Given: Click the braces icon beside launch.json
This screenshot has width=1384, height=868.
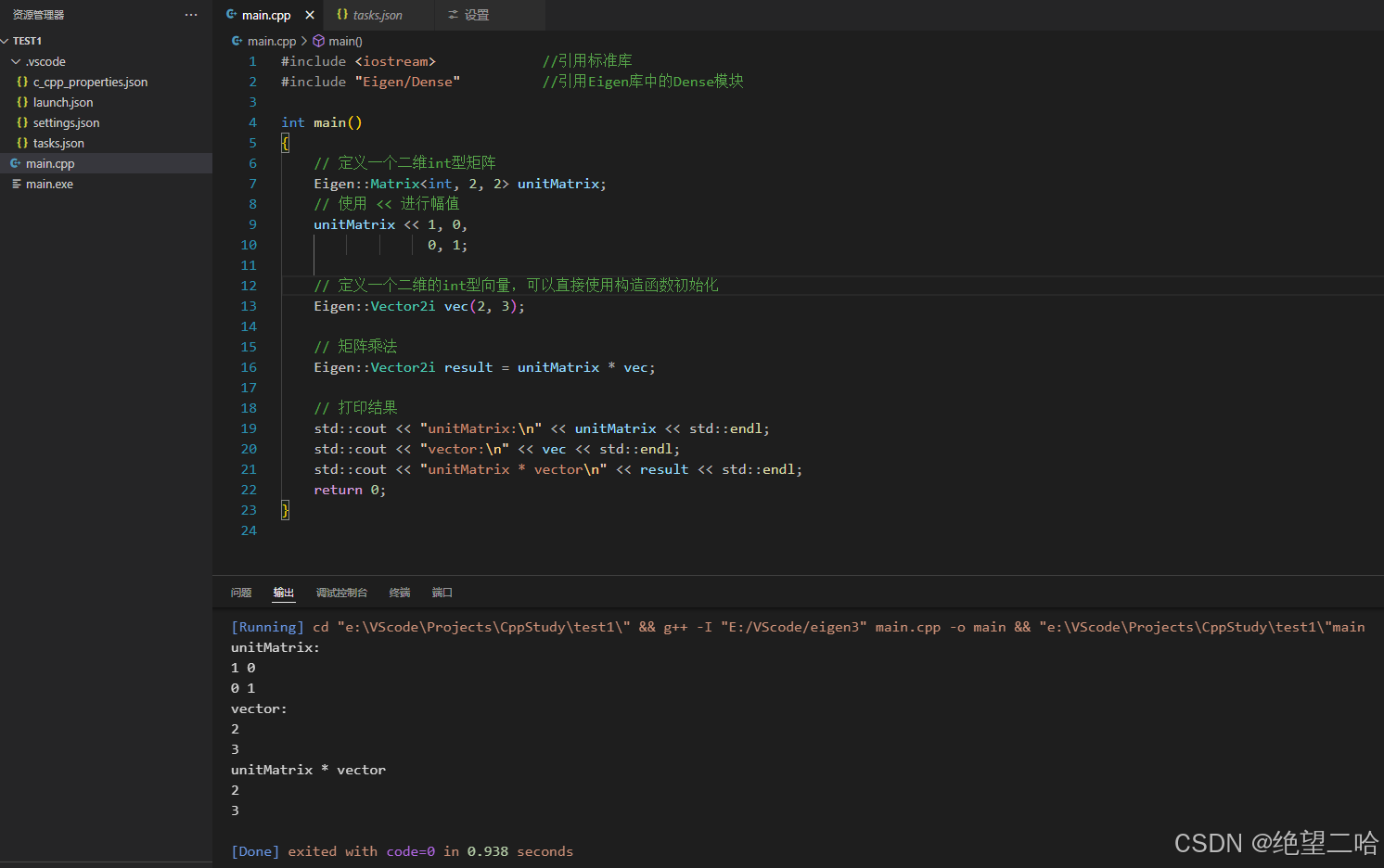Looking at the screenshot, I should coord(21,102).
